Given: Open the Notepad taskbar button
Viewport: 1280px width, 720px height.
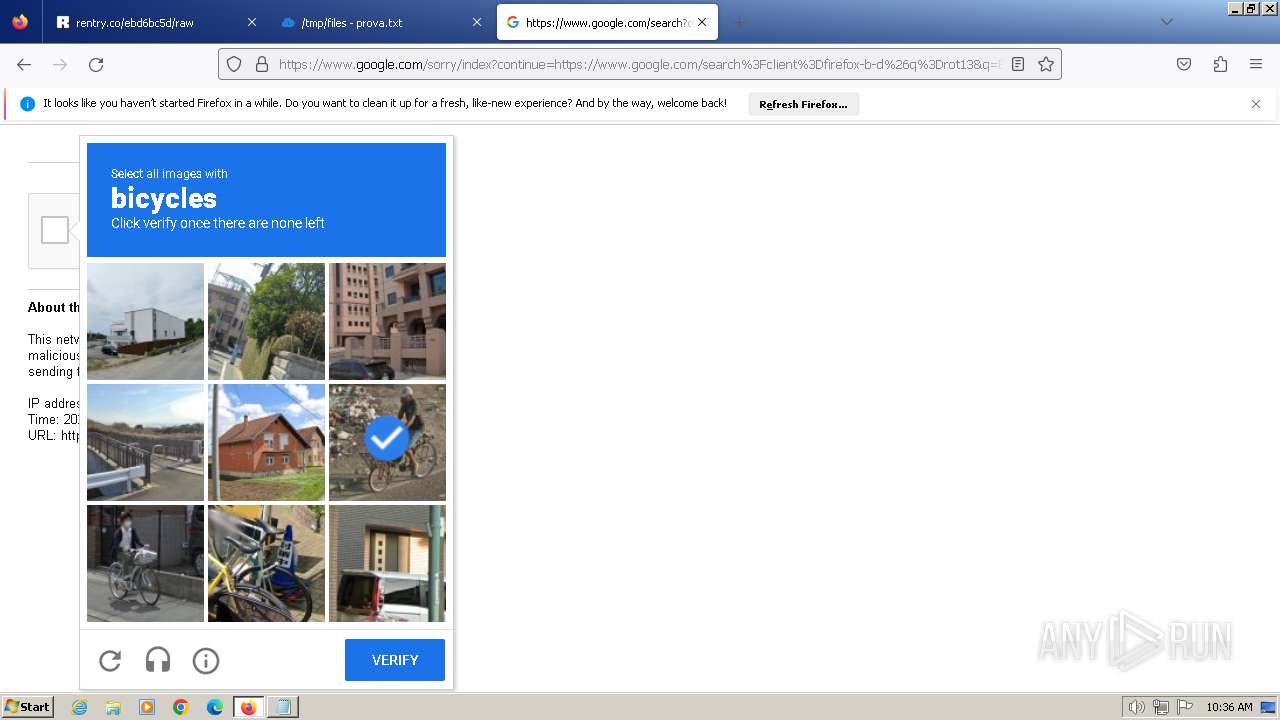Looking at the screenshot, I should [x=283, y=707].
